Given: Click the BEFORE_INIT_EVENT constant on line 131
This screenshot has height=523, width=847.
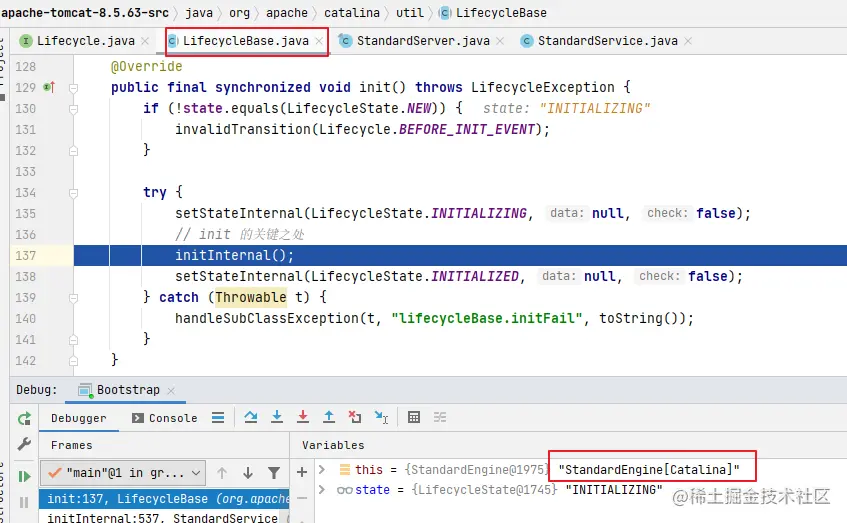Looking at the screenshot, I should pyautogui.click(x=467, y=129).
